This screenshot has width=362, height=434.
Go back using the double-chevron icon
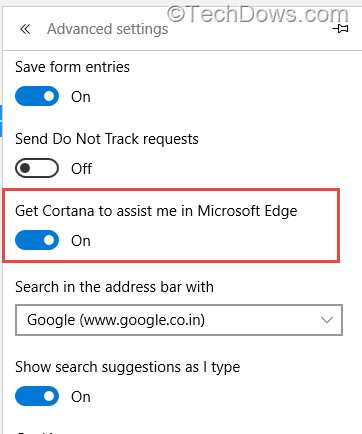[25, 29]
